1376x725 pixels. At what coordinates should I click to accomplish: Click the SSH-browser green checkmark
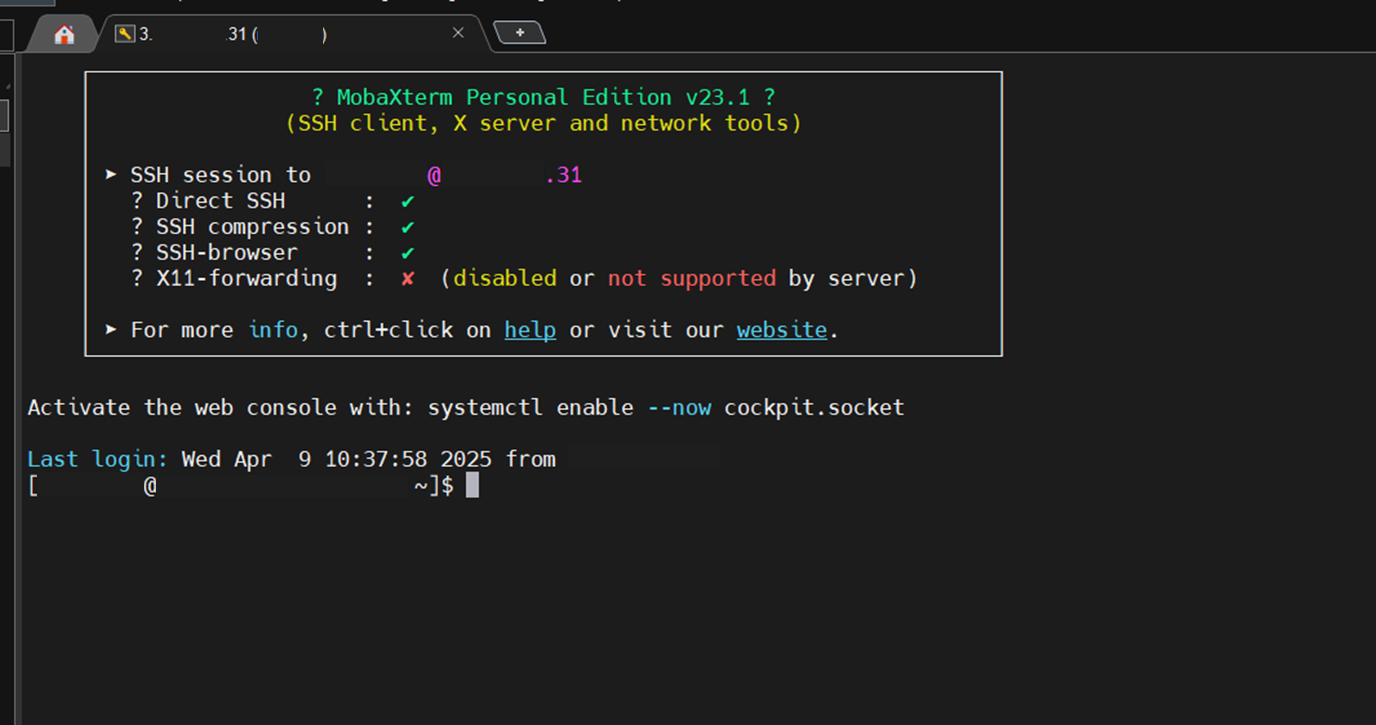(407, 253)
